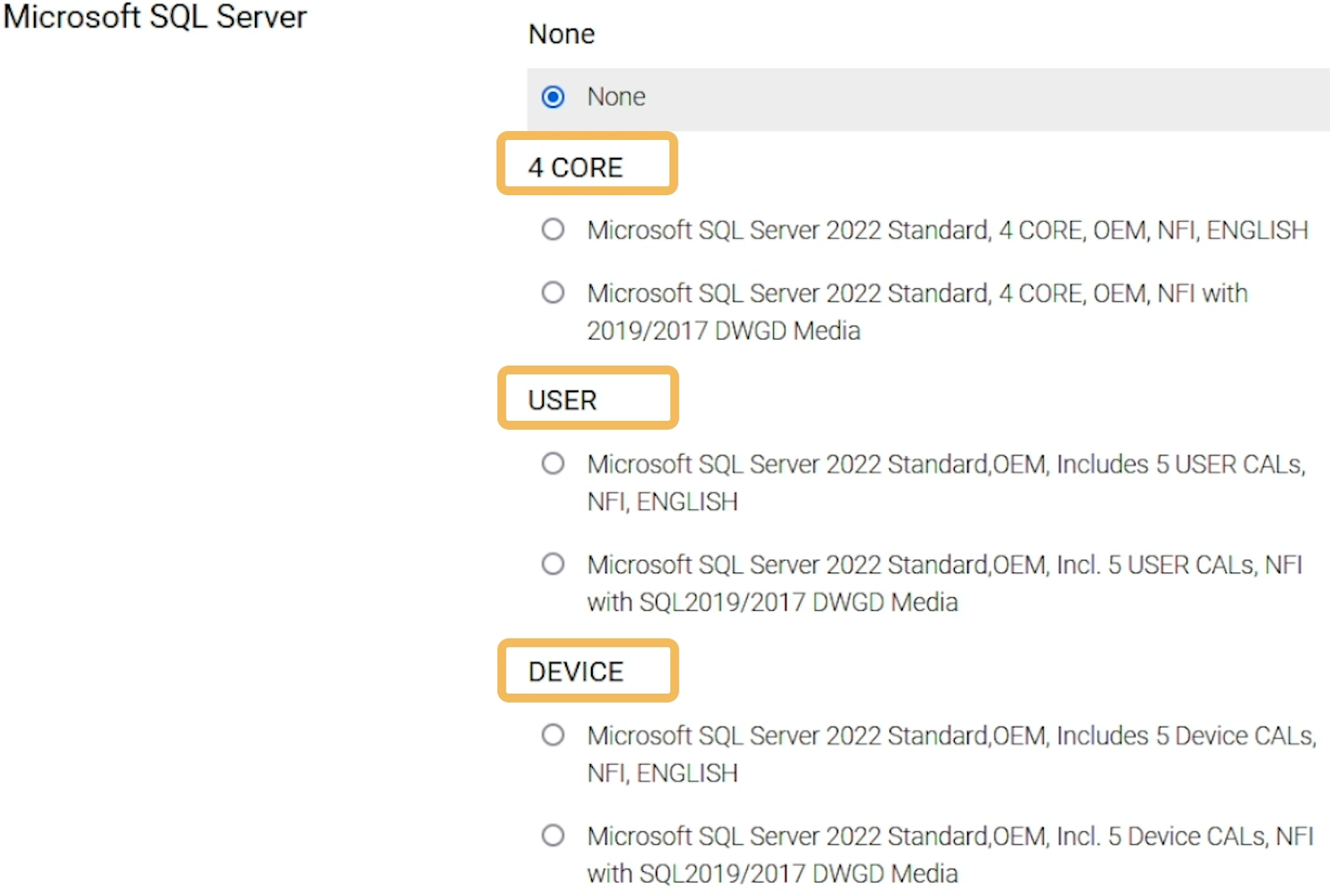Click the Microsoft SQL Server label
This screenshot has width=1330, height=896.
tap(155, 17)
